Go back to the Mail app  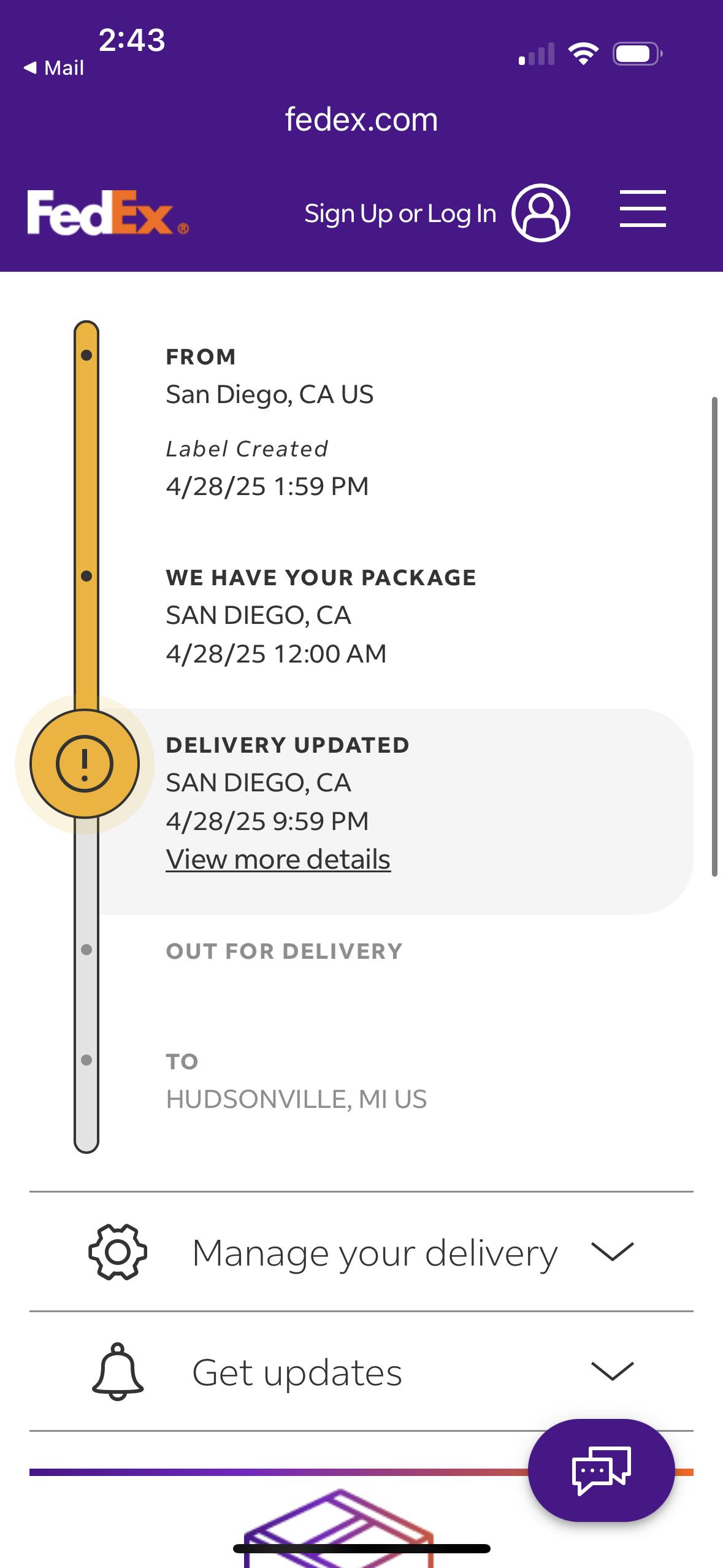[54, 67]
